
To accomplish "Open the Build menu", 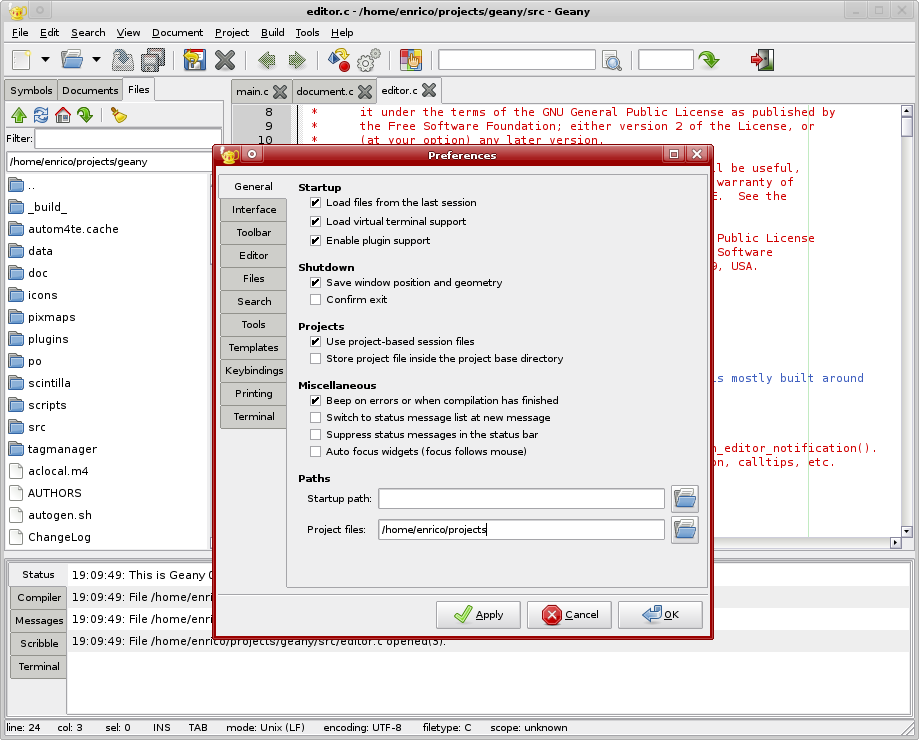I will tap(273, 33).
